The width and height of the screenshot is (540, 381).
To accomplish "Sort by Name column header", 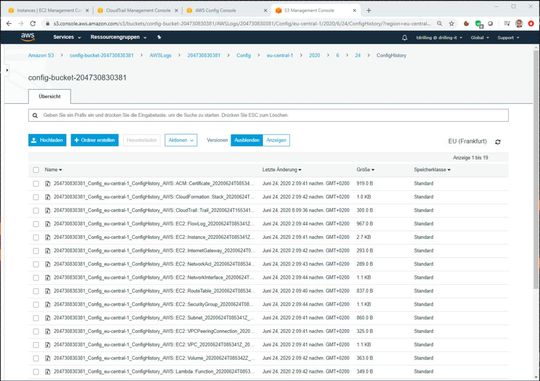I will tap(53, 170).
